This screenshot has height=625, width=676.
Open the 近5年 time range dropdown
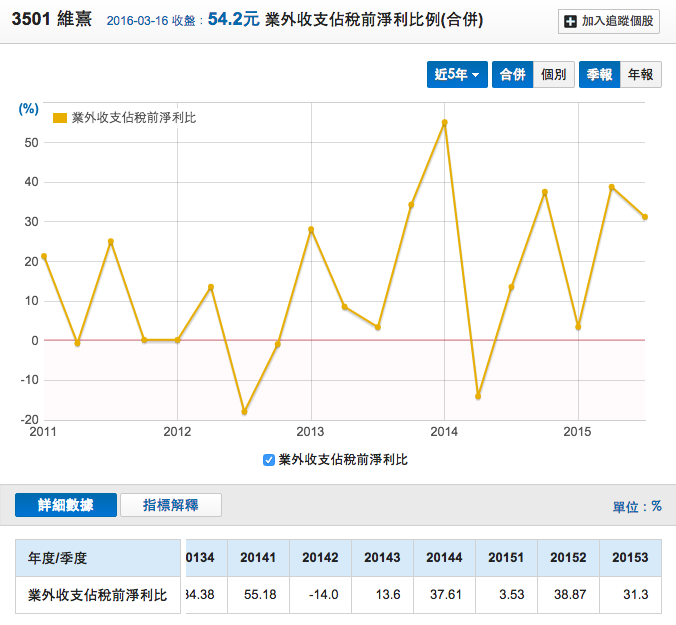(457, 75)
